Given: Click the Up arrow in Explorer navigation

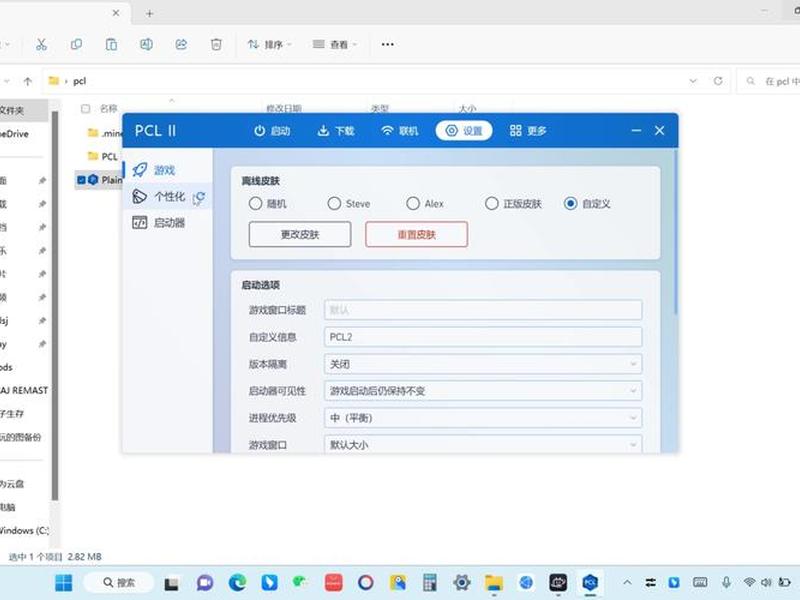Looking at the screenshot, I should point(28,81).
